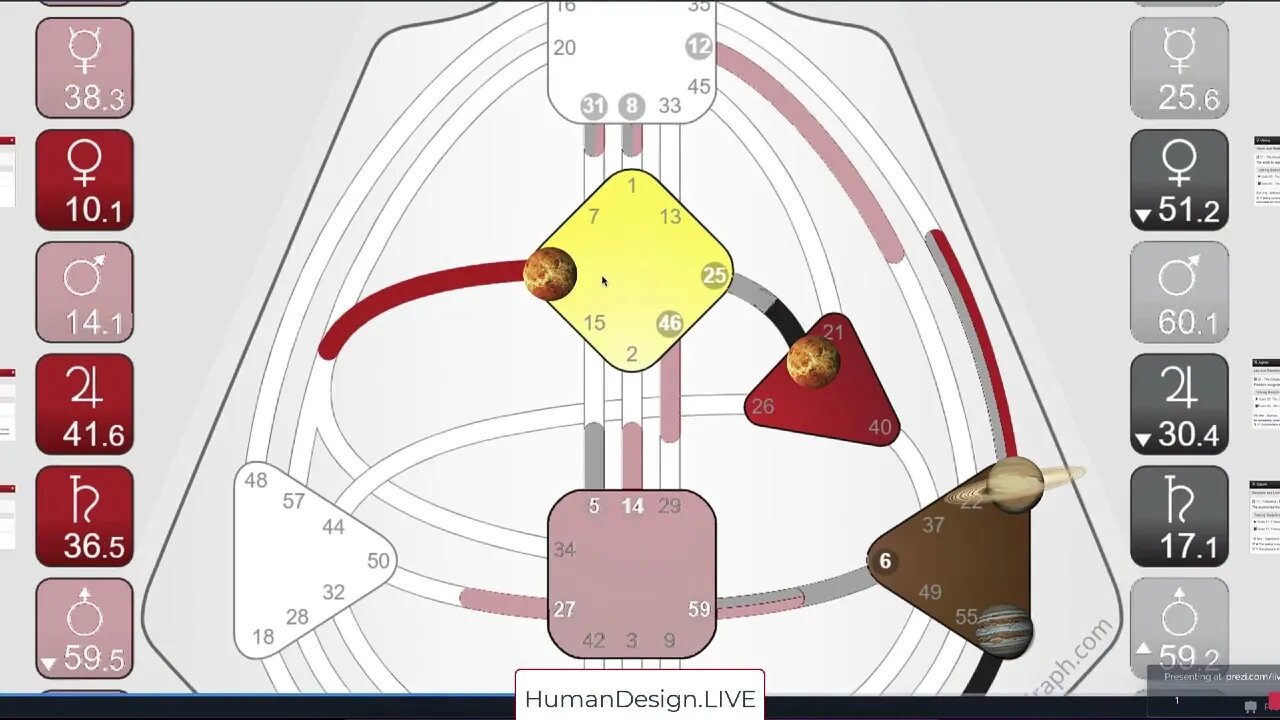Screen dimensions: 1280x720
Task: Click gate 18 on spleen center
Action: point(263,637)
